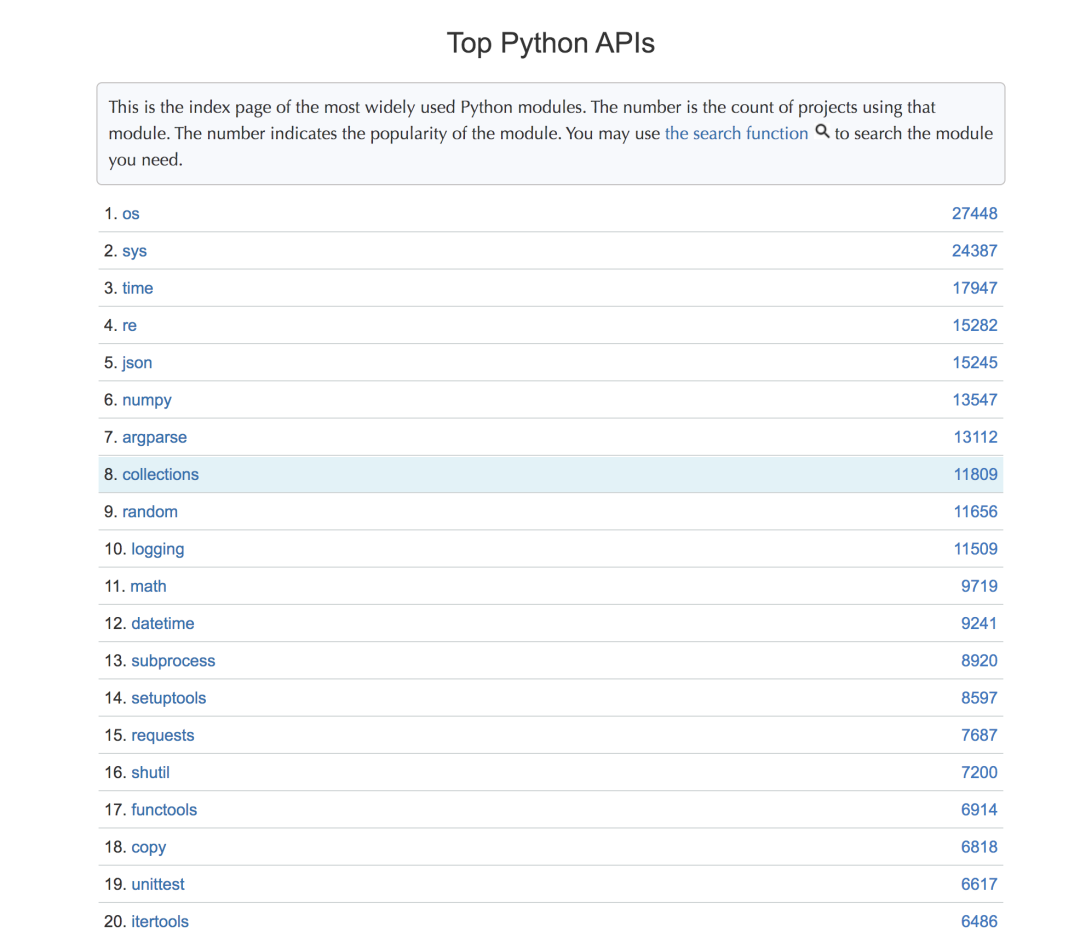Open the requests module page
The image size is (1080, 937).
(x=162, y=734)
